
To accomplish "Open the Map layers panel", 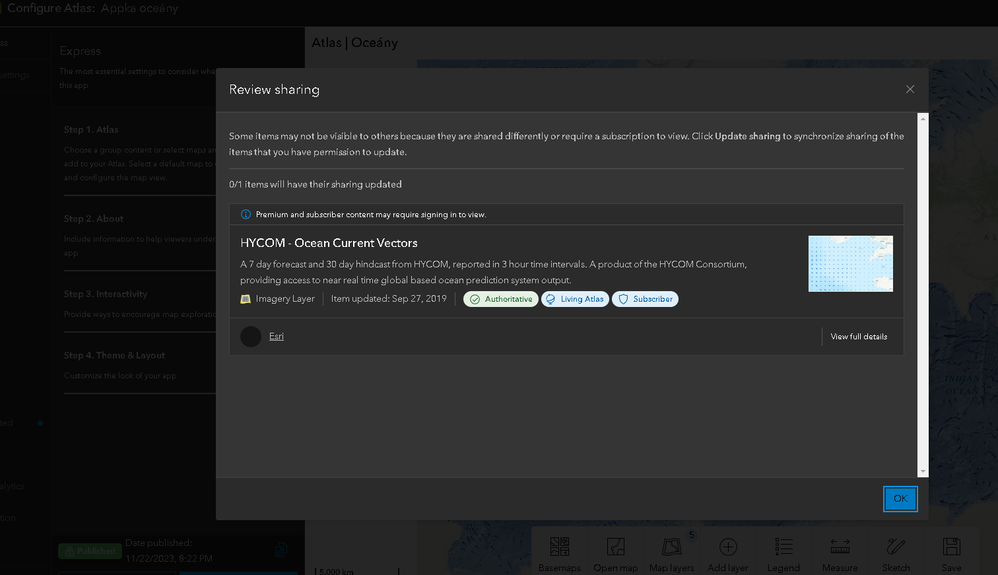I will 671,554.
